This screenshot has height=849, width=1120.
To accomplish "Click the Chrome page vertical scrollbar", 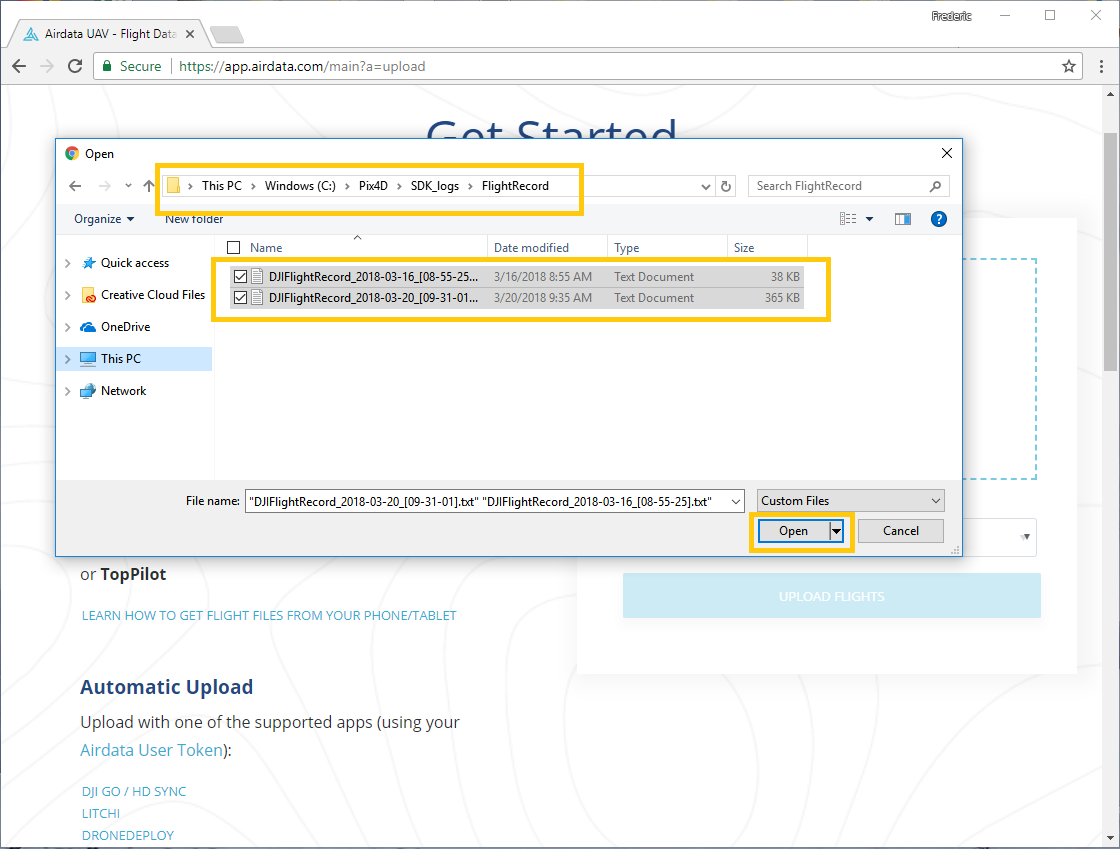I will pyautogui.click(x=1111, y=252).
